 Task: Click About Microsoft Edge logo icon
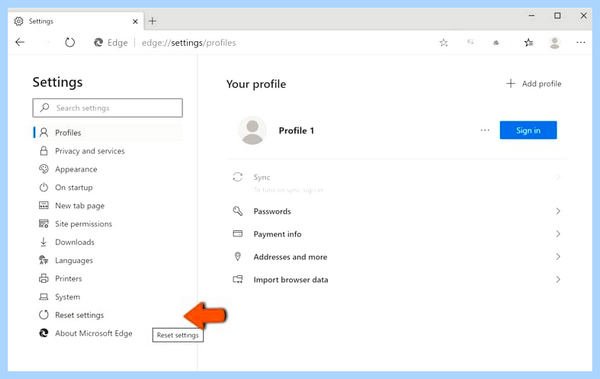[44, 333]
